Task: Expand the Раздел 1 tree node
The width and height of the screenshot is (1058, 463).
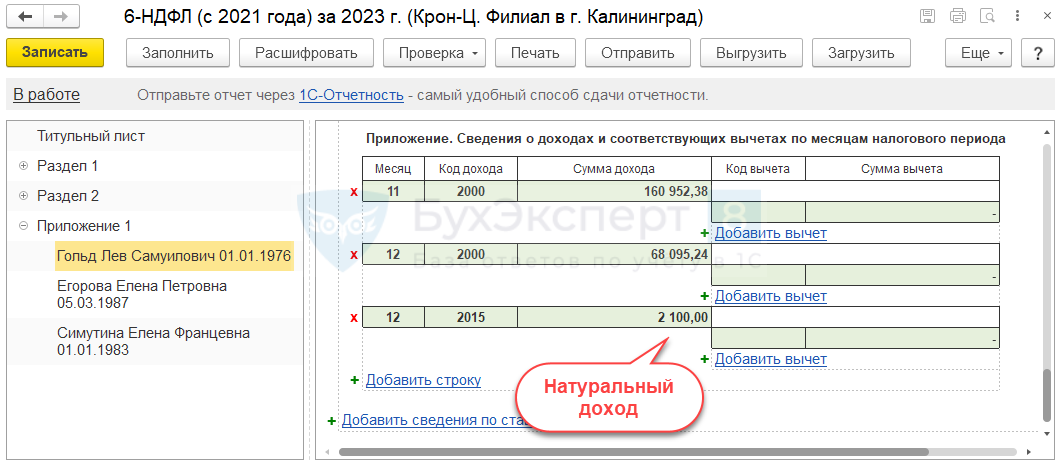Action: (23, 166)
